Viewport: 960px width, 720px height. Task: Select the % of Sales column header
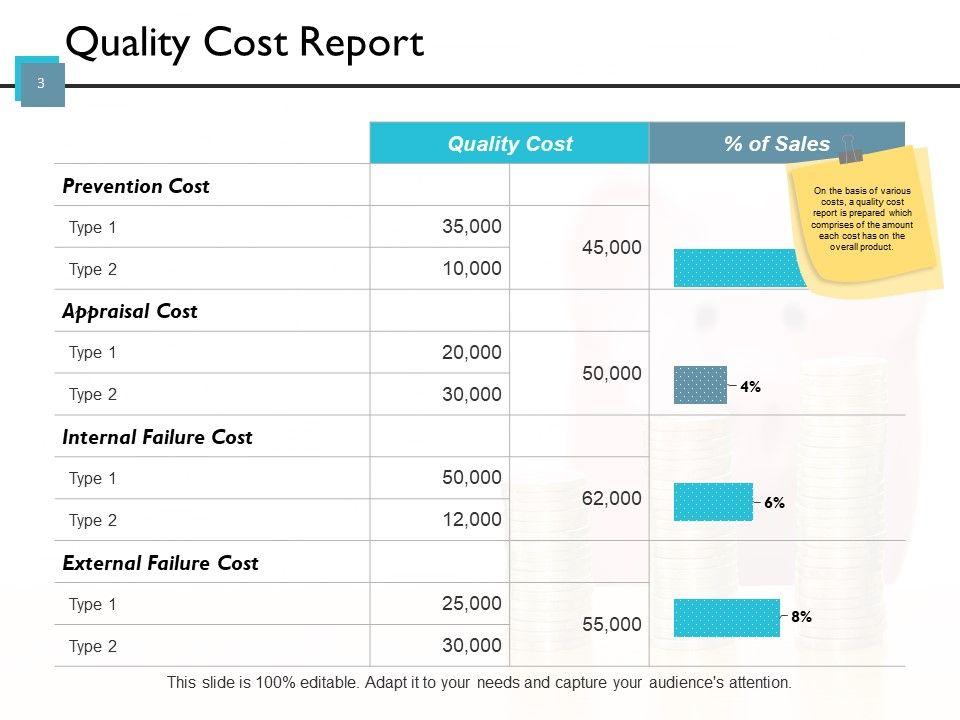[776, 144]
